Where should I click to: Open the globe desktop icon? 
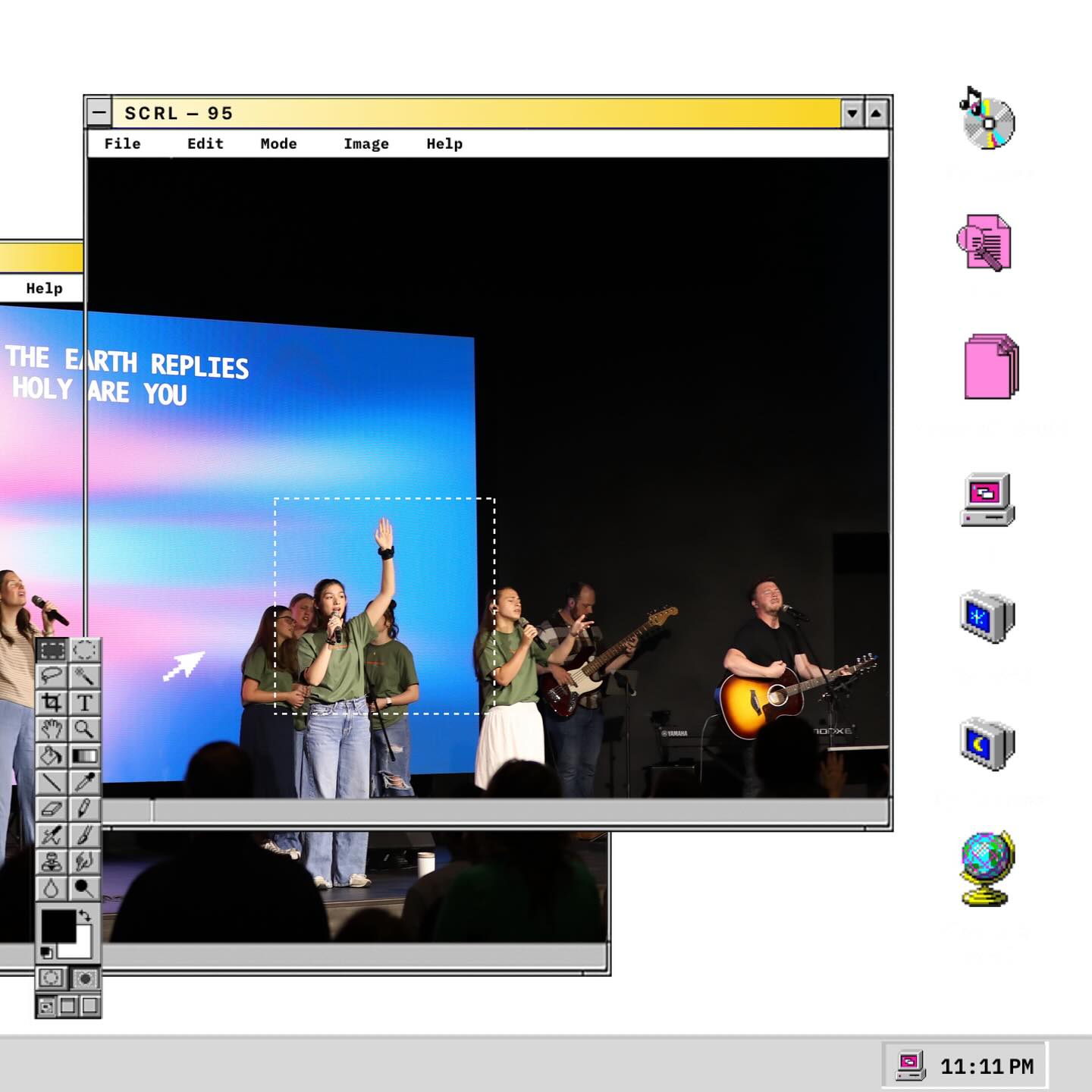pyautogui.click(x=987, y=868)
